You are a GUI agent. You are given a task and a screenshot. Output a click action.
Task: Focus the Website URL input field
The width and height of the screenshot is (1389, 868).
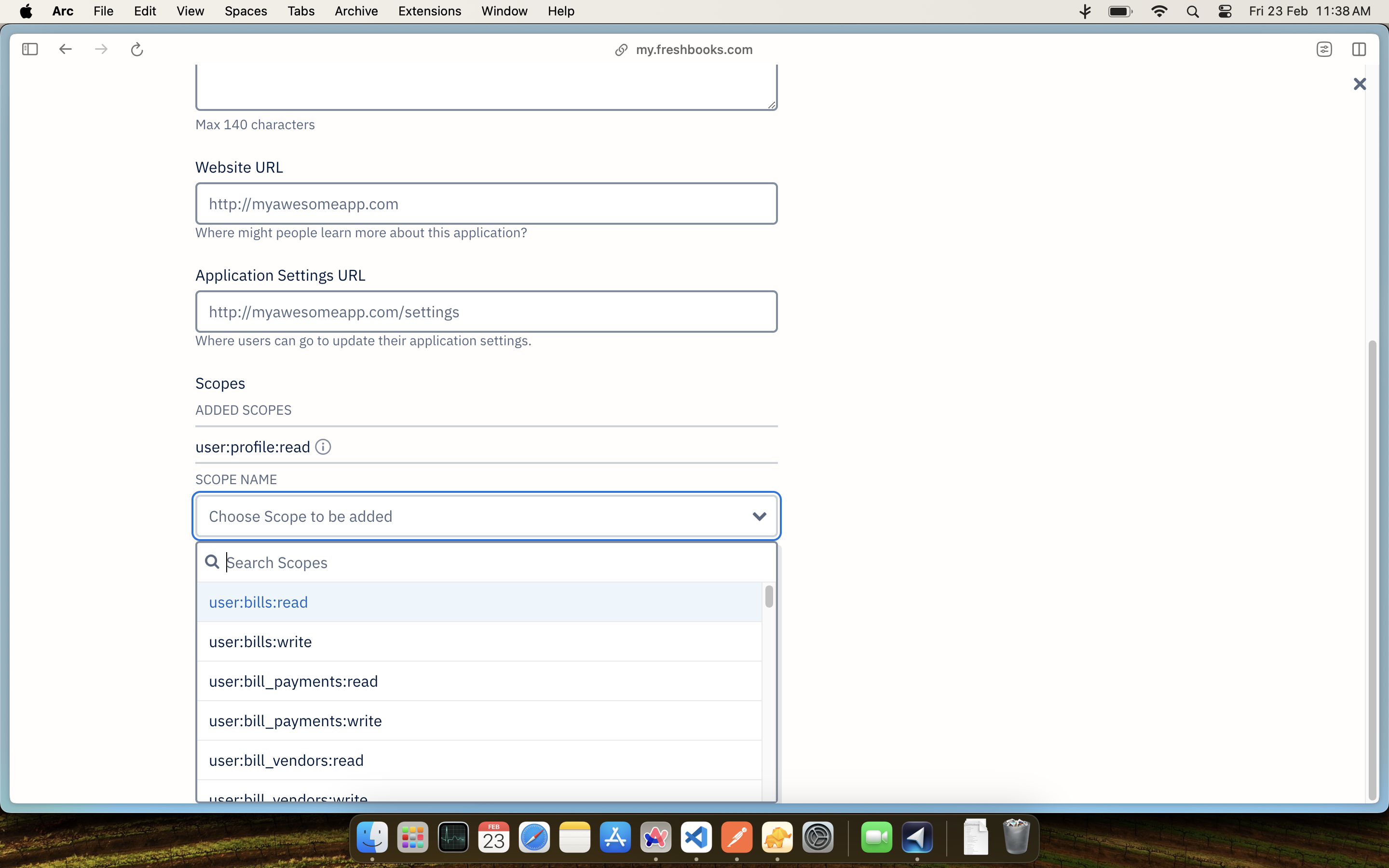[486, 204]
